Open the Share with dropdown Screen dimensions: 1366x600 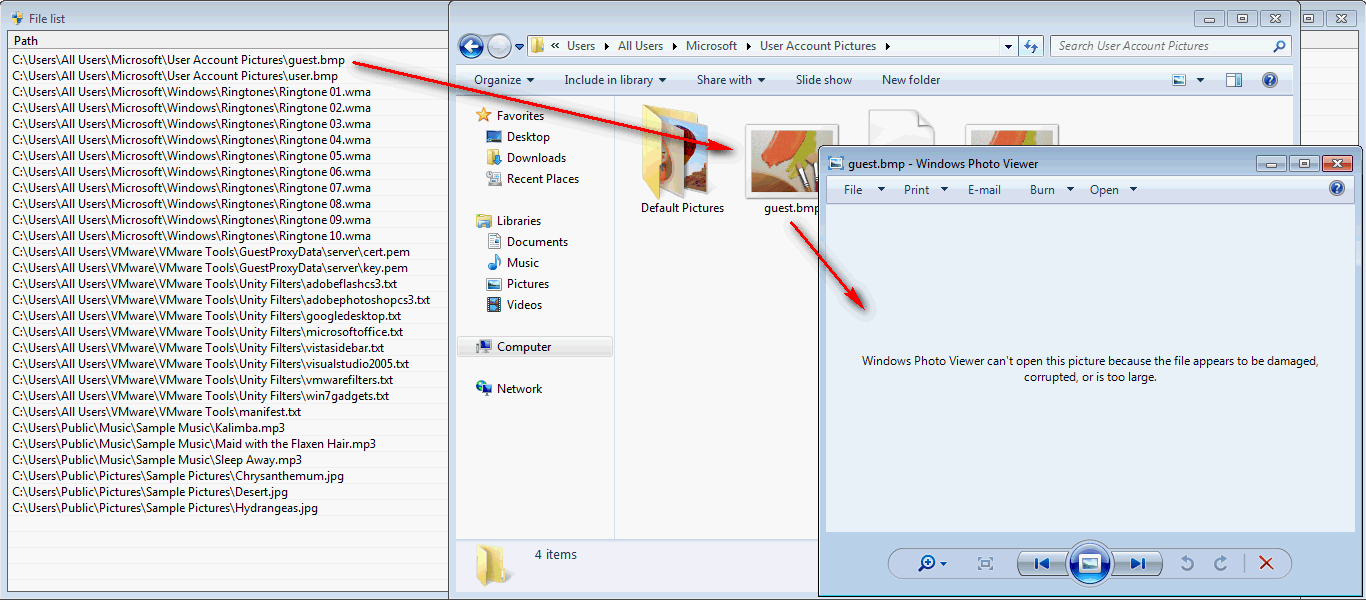[731, 80]
